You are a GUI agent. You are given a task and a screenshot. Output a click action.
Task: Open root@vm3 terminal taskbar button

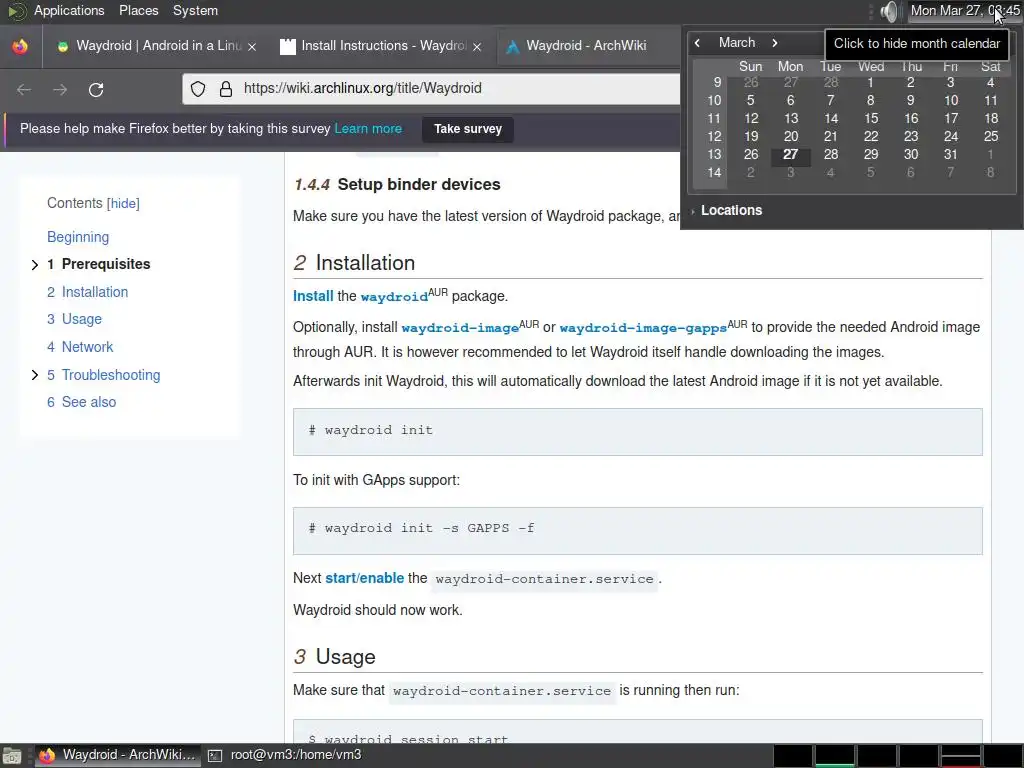click(x=285, y=755)
